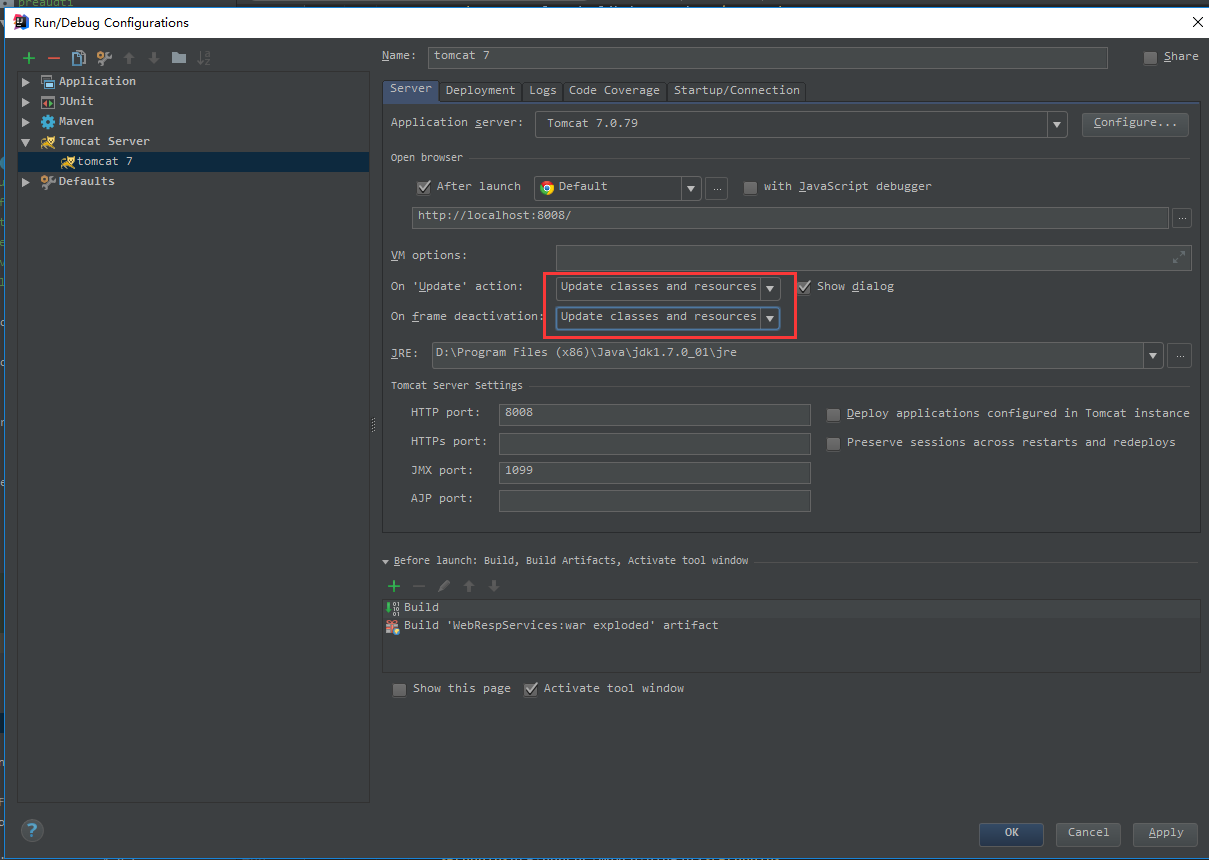Viewport: 1209px width, 860px height.
Task: Move before launch task down
Action: [494, 586]
